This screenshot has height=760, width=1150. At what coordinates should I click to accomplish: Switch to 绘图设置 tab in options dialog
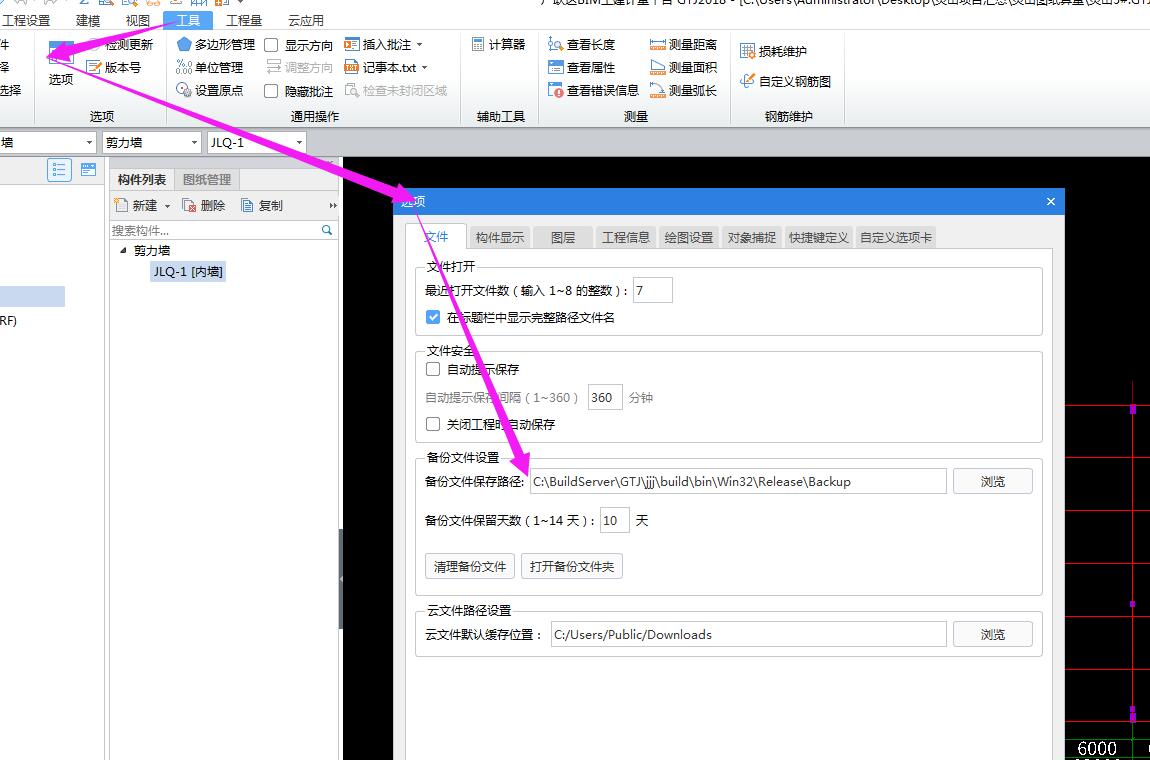tap(689, 237)
